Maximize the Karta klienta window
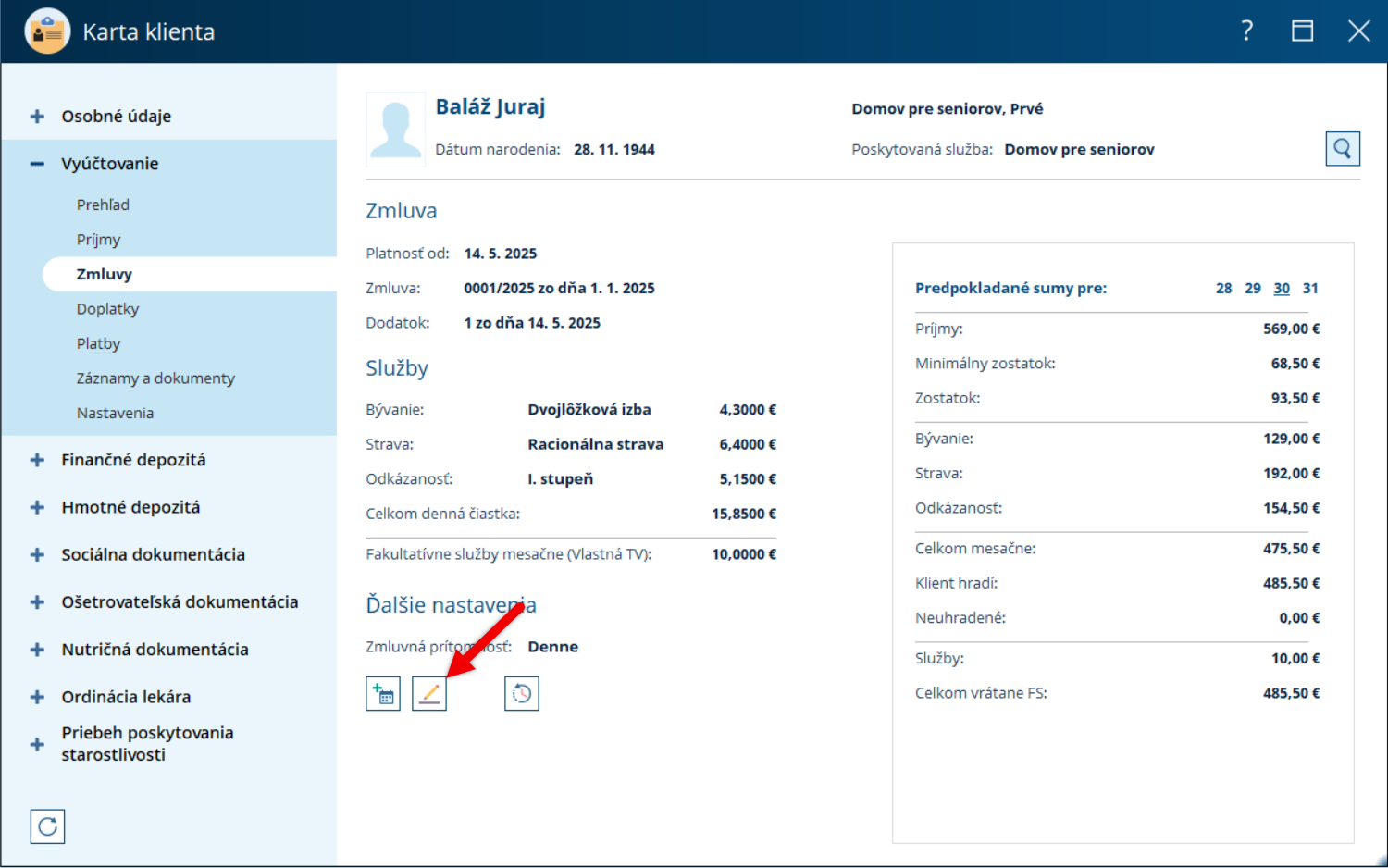The width and height of the screenshot is (1388, 868). point(1302,31)
